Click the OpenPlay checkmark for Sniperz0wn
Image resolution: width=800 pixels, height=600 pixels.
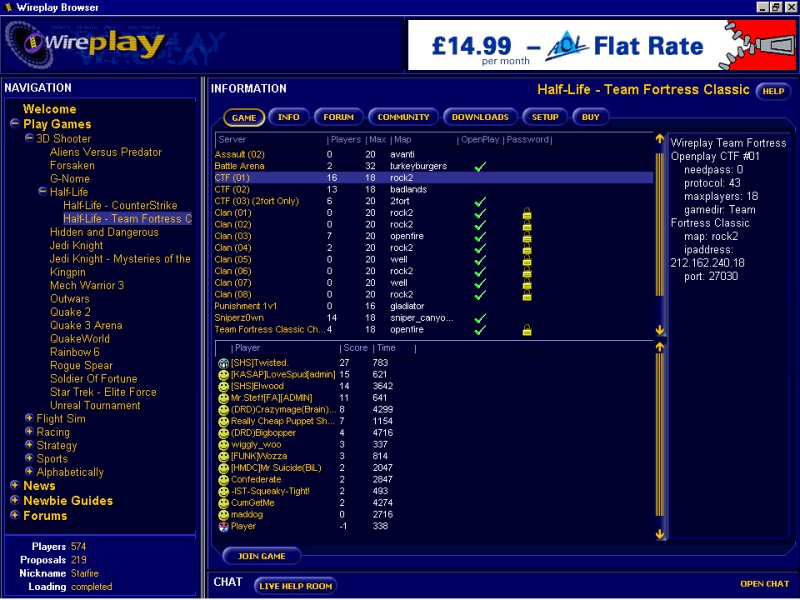pos(480,318)
